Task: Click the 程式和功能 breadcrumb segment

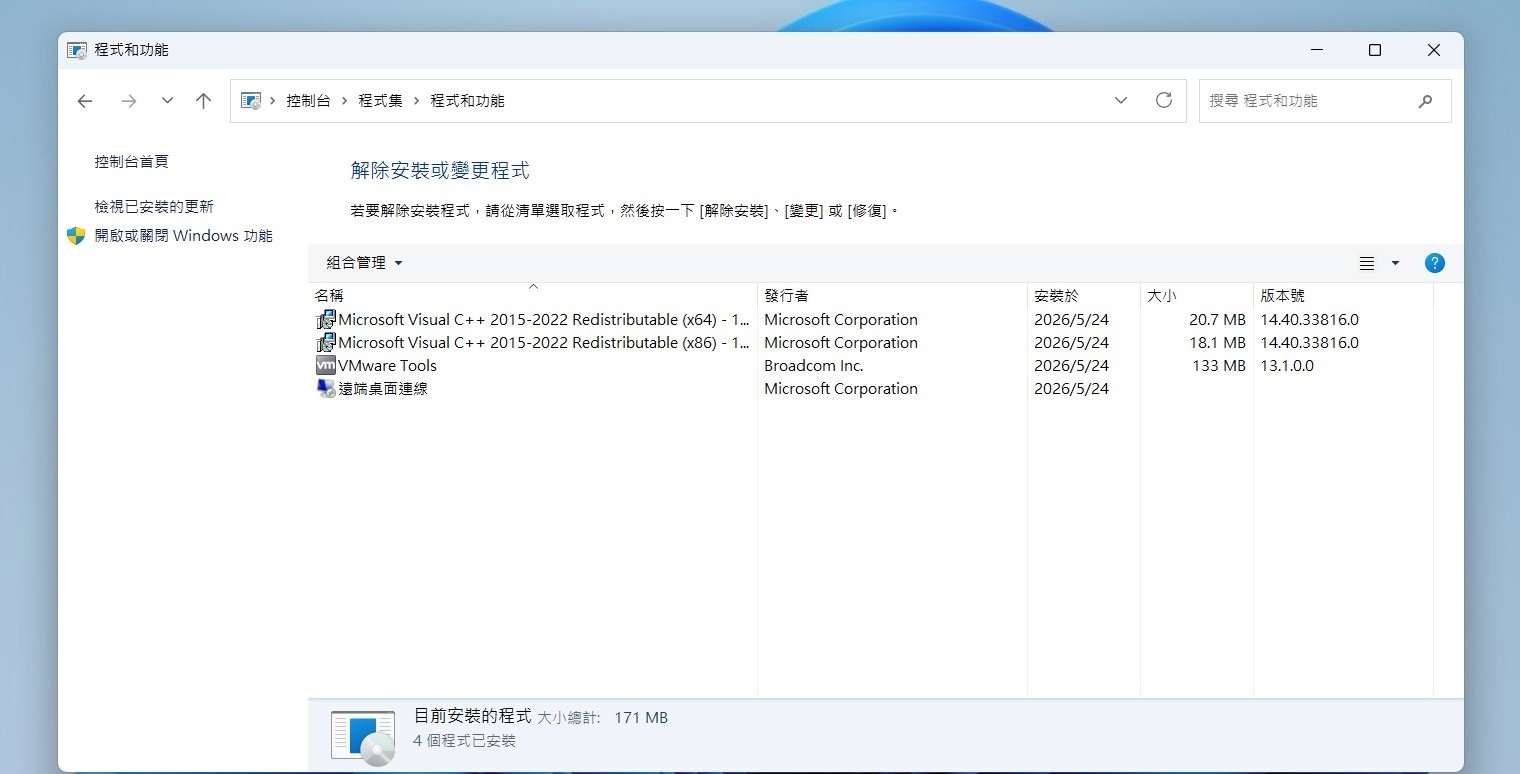Action: [x=467, y=101]
